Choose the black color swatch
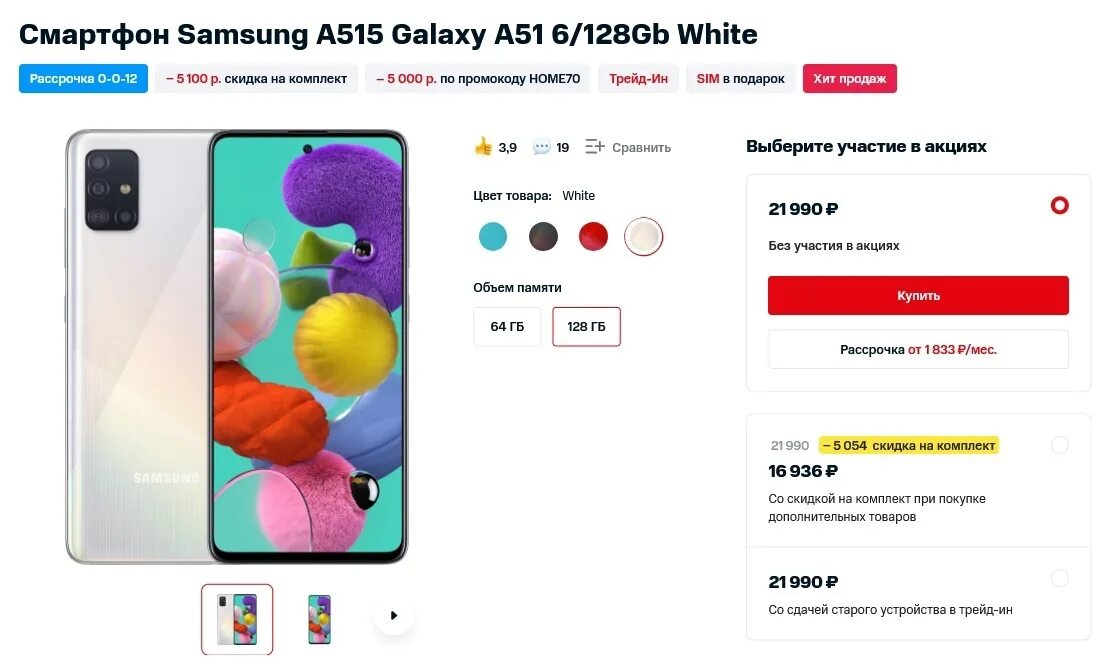Screen dimensions: 1099x657 543,237
